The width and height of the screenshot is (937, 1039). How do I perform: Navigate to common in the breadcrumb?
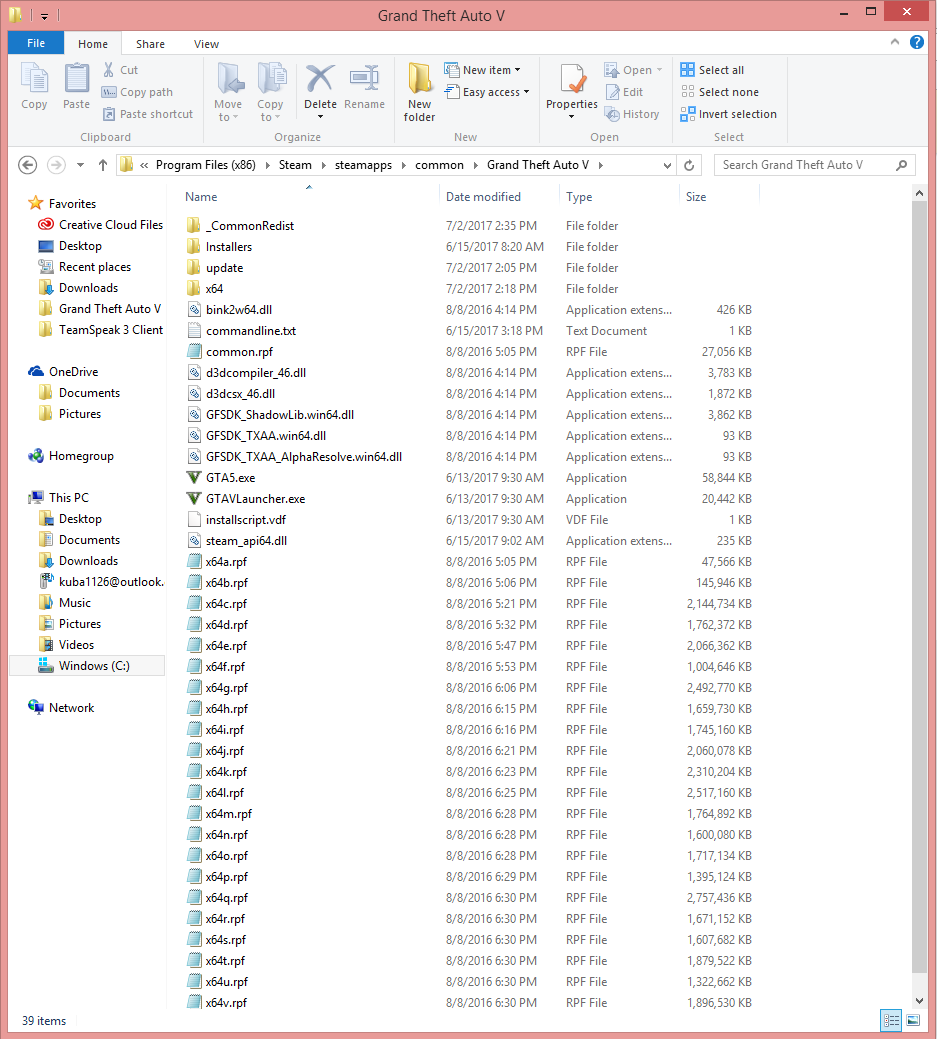[439, 165]
